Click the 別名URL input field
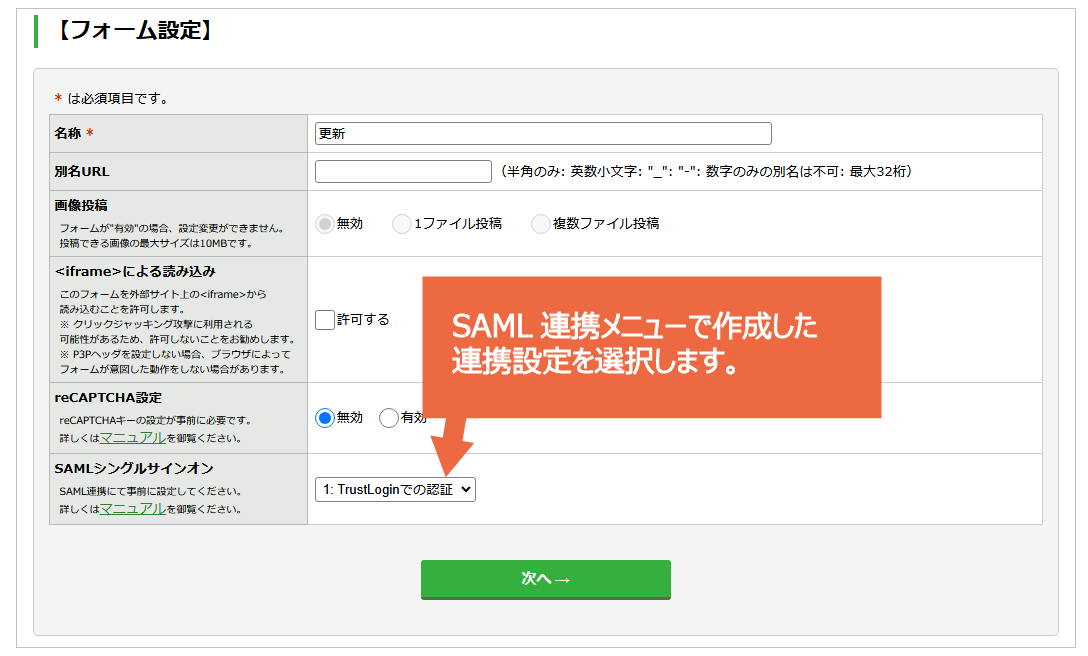The width and height of the screenshot is (1088, 656). (403, 171)
